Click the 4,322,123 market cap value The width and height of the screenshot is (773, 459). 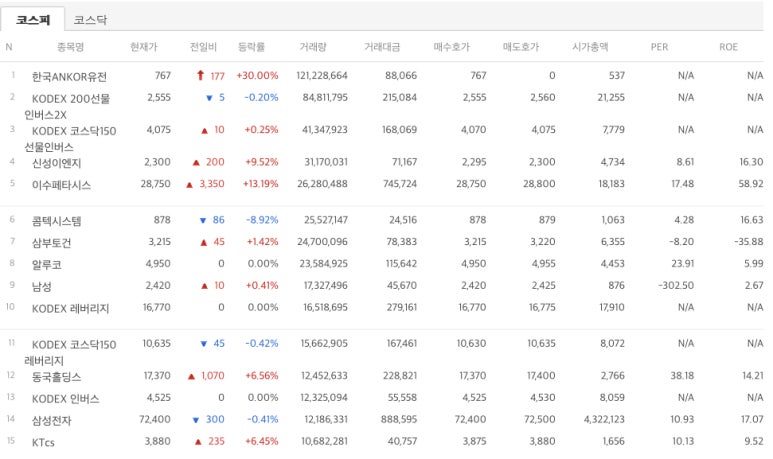pyautogui.click(x=604, y=420)
